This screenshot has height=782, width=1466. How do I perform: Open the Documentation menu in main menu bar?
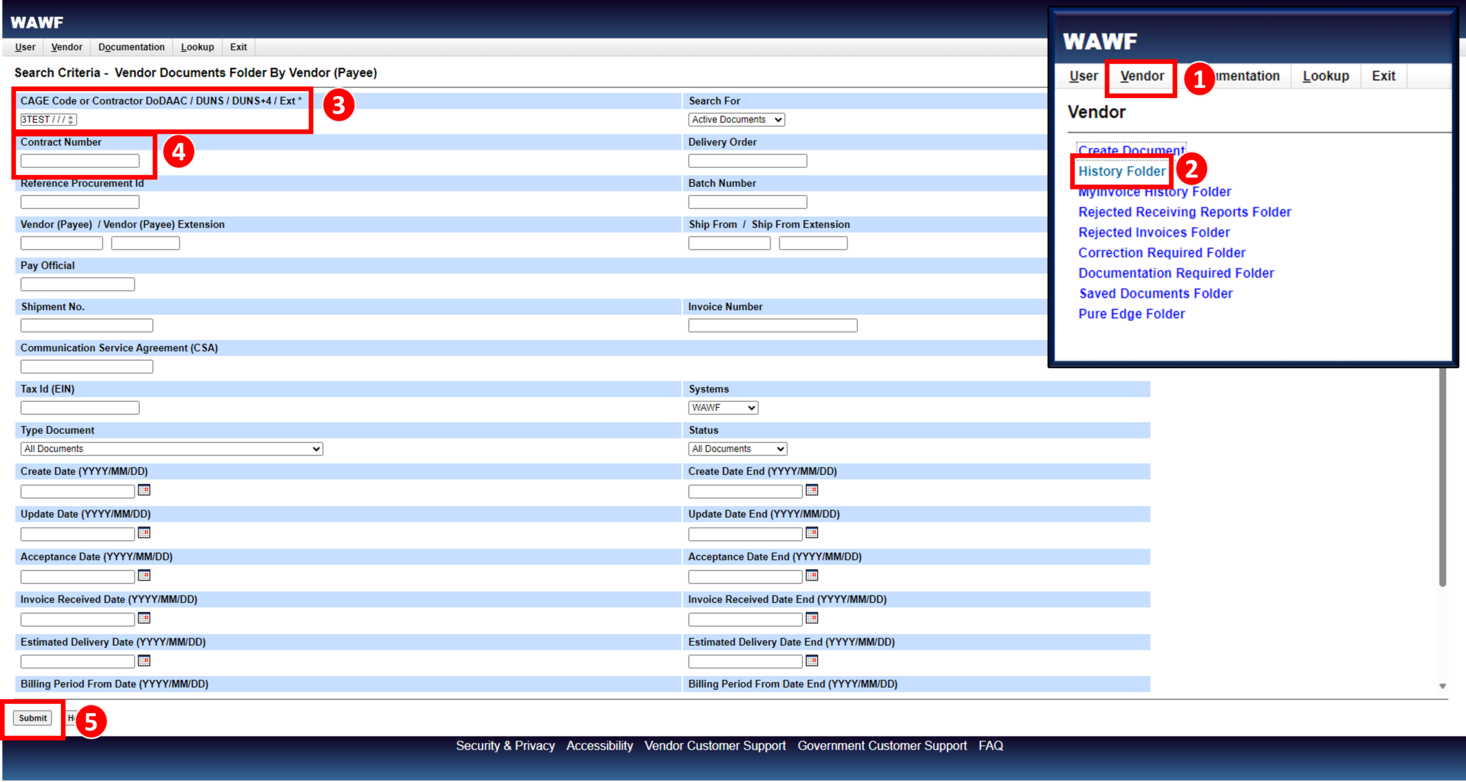point(131,47)
